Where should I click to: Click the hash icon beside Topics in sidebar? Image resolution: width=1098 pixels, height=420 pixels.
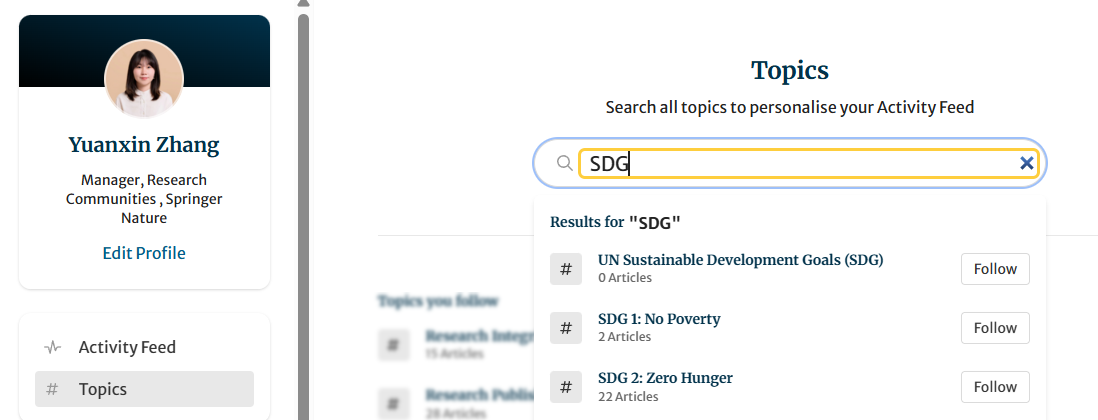[53, 389]
